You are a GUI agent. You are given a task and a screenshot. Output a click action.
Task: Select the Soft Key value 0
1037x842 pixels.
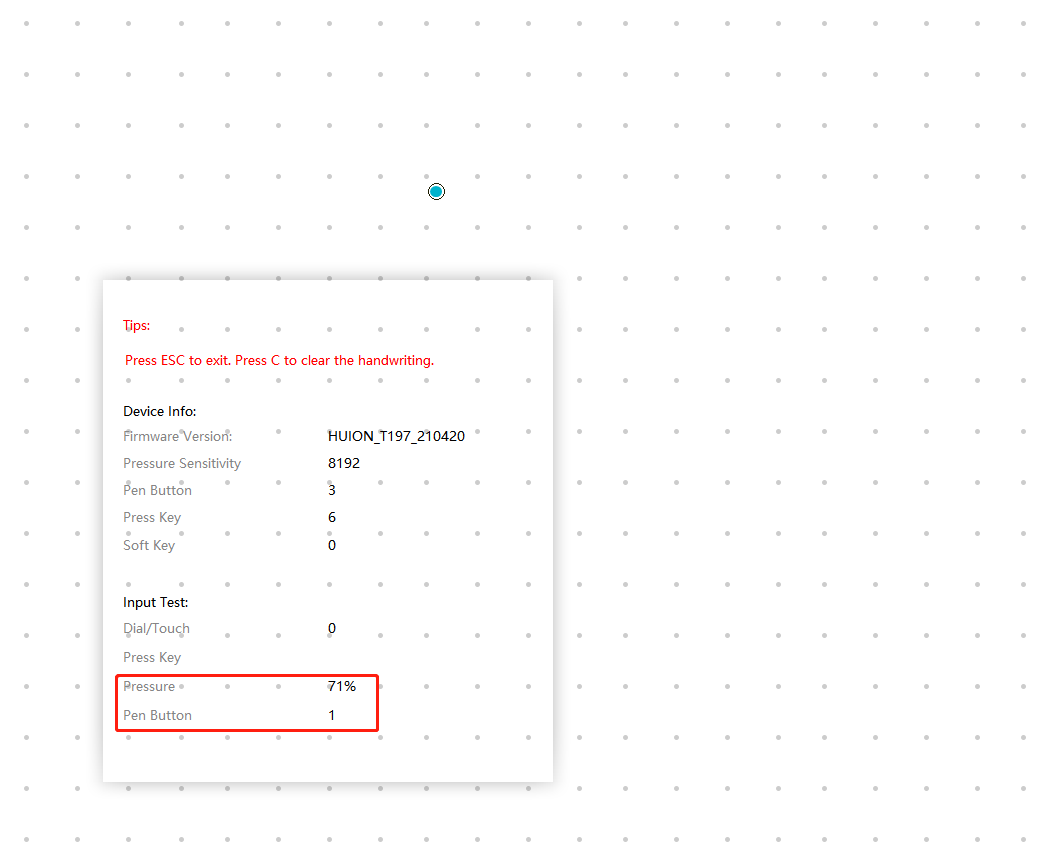click(332, 546)
